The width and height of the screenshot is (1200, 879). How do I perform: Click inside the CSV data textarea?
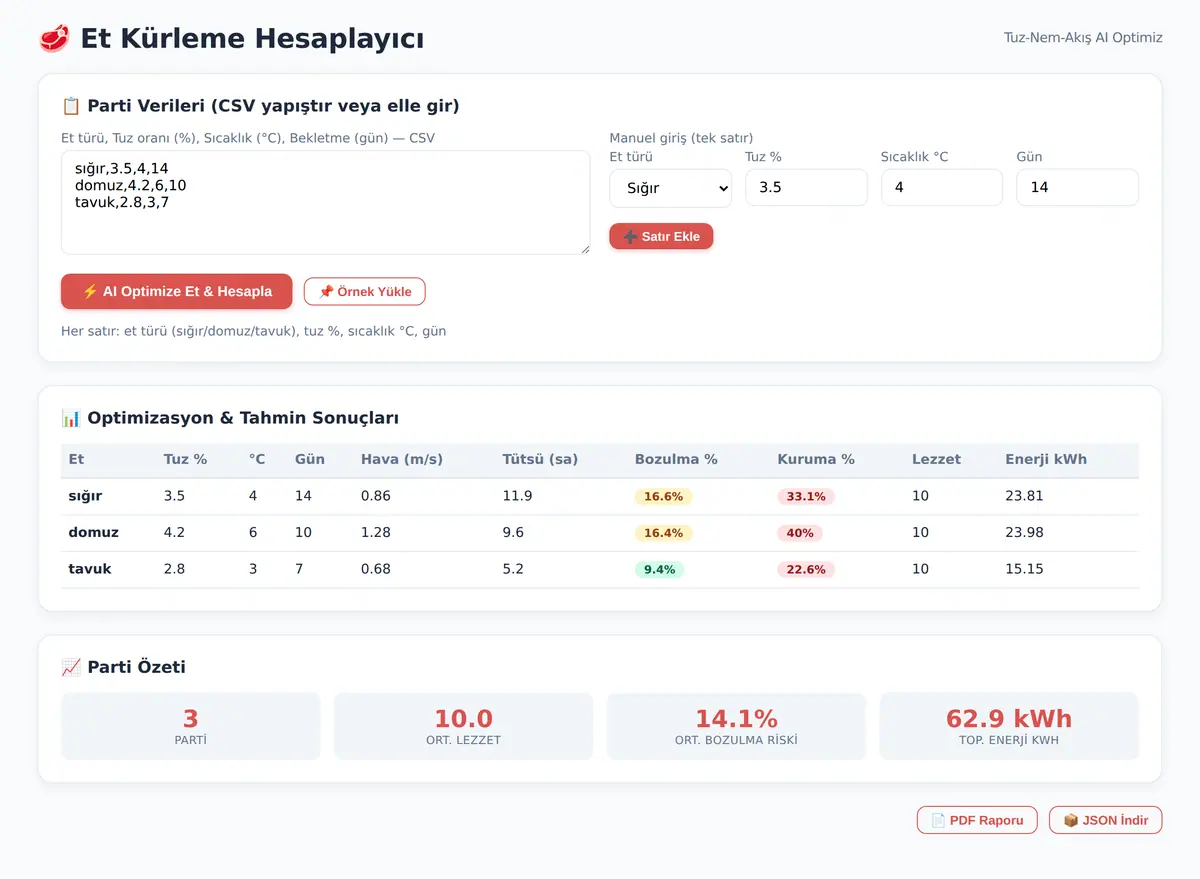(x=326, y=203)
